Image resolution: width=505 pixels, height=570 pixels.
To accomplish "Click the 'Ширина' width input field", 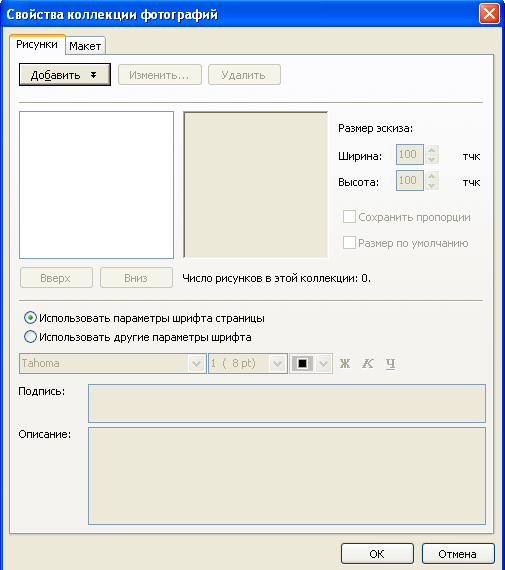I will 410,154.
